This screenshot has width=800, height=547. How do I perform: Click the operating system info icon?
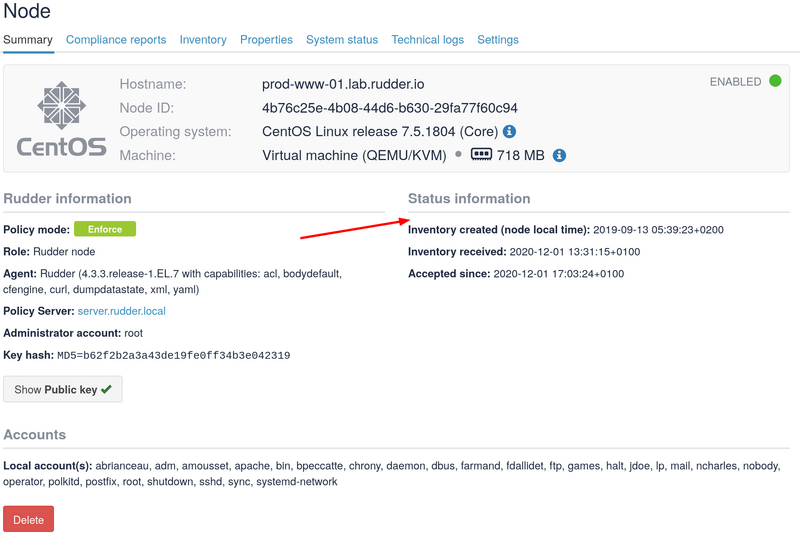509,132
